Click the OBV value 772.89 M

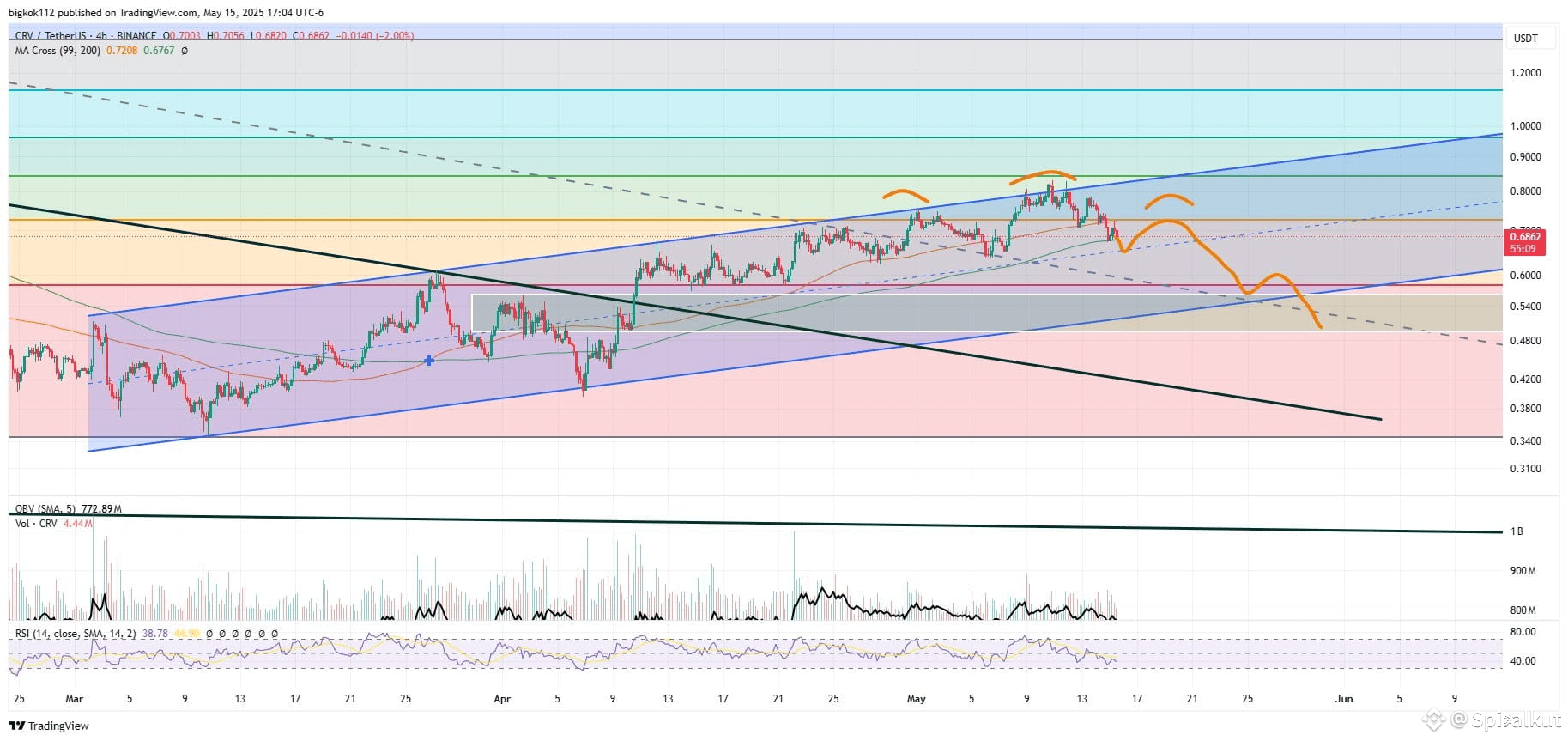[102, 509]
